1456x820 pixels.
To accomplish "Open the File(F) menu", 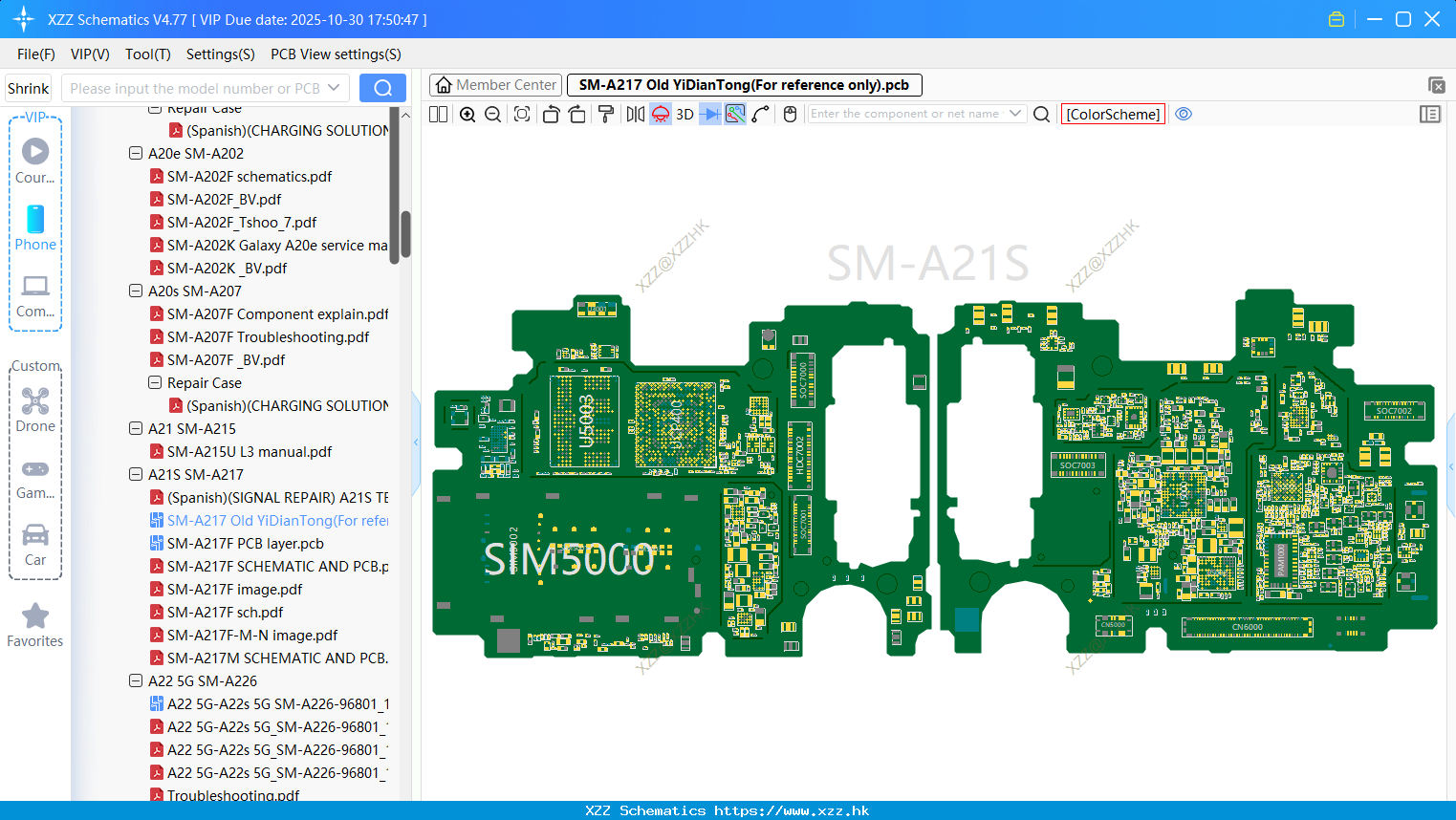I will [x=36, y=54].
